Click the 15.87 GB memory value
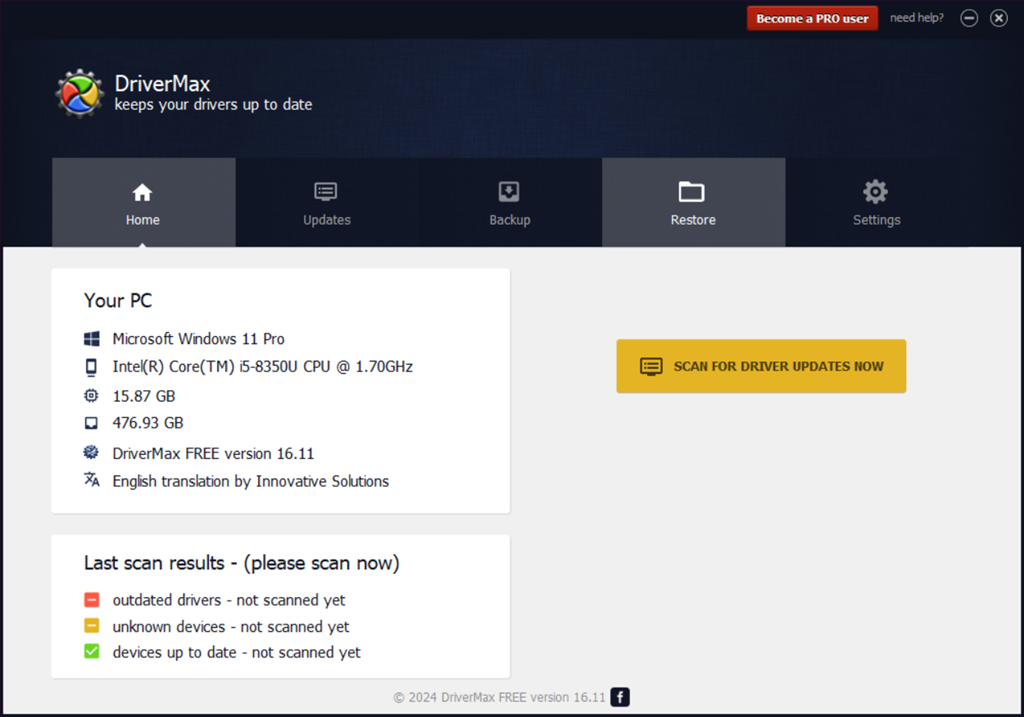The image size is (1024, 717). pyautogui.click(x=144, y=396)
